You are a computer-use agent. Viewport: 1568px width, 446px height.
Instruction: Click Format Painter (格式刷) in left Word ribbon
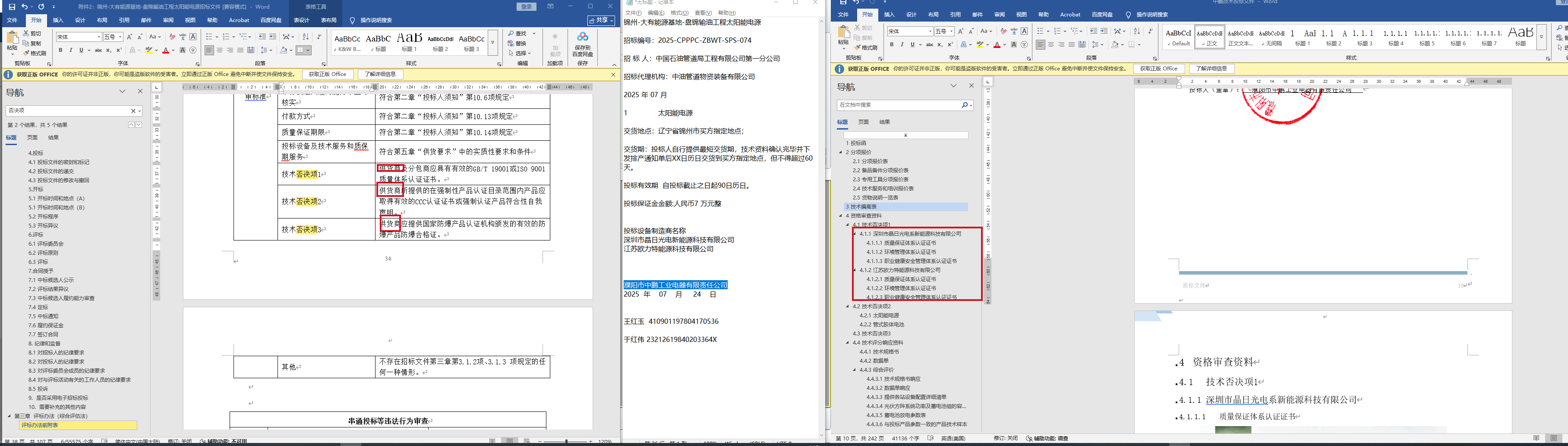click(x=35, y=53)
